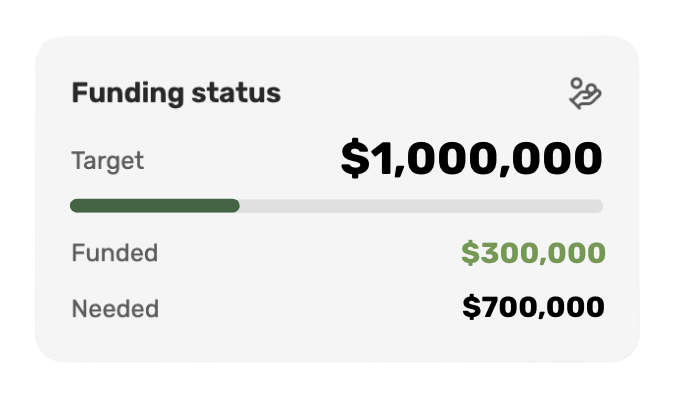Click the dollar sign of the $300,000 figure
Screen dimensions: 682x398
tap(470, 253)
